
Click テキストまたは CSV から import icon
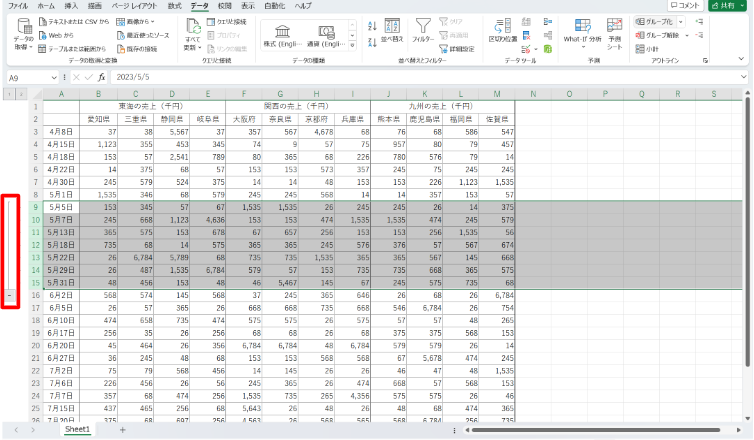43,22
